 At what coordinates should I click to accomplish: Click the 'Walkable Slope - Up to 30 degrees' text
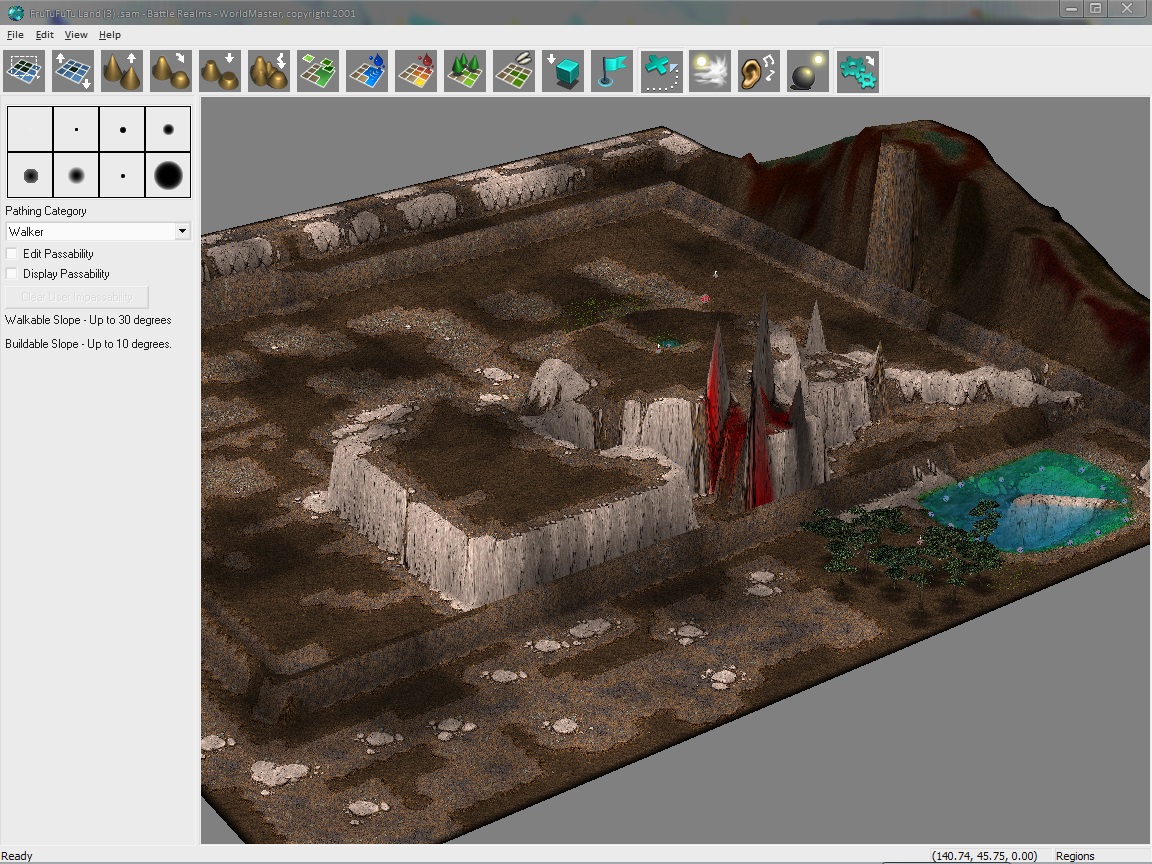coord(88,320)
